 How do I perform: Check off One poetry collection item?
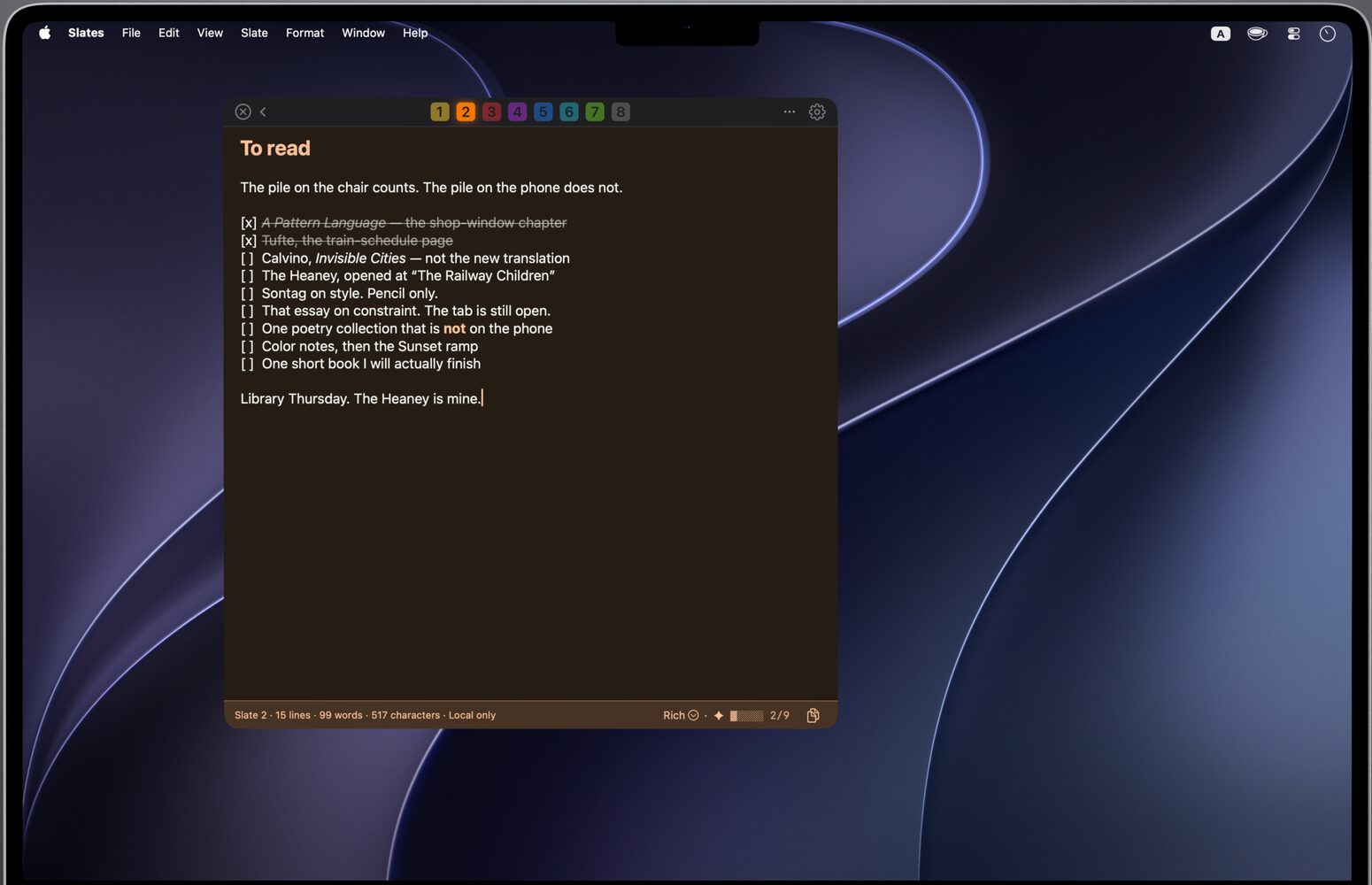(247, 328)
